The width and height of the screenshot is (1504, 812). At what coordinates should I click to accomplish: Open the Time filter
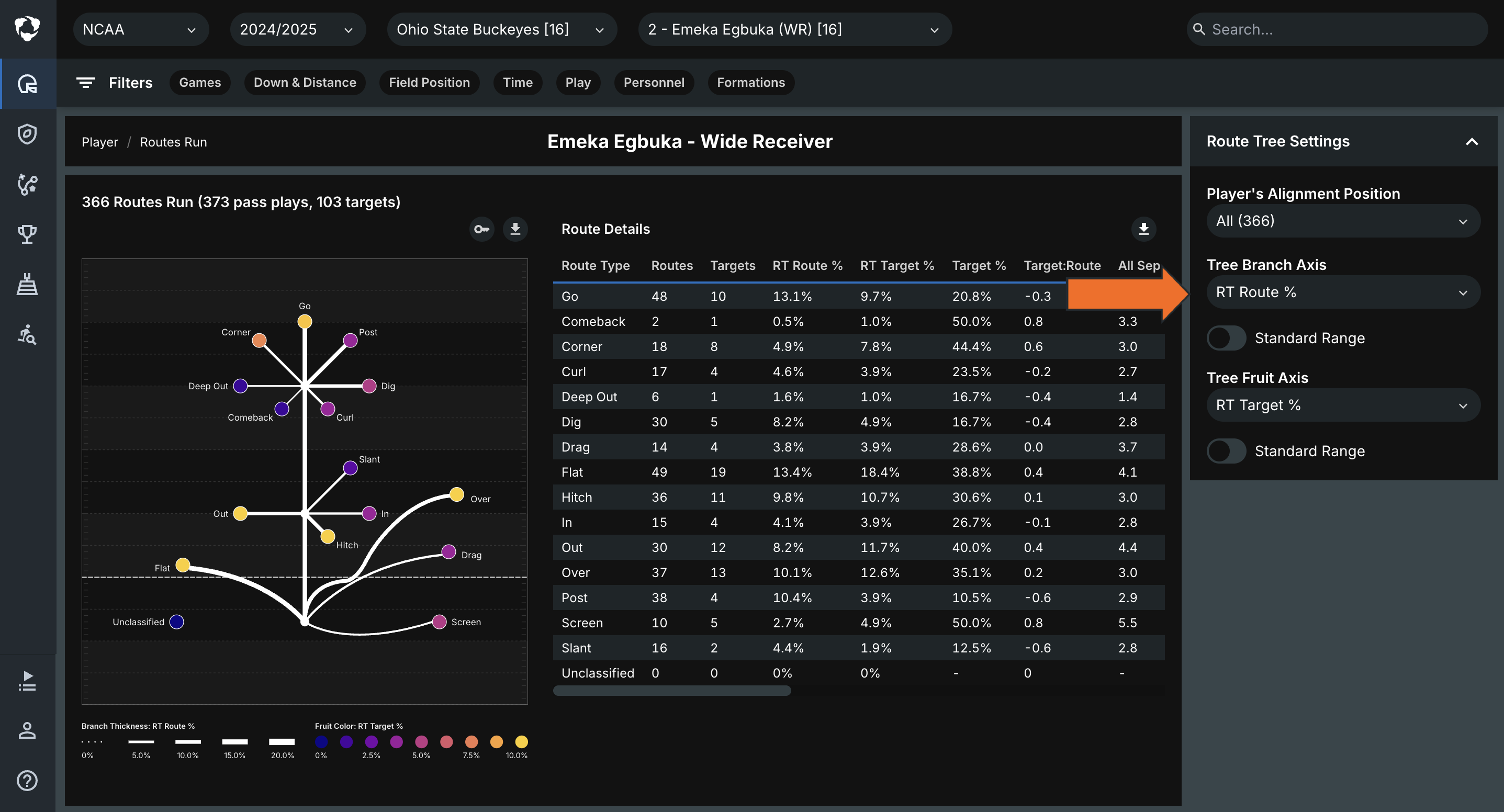point(517,83)
